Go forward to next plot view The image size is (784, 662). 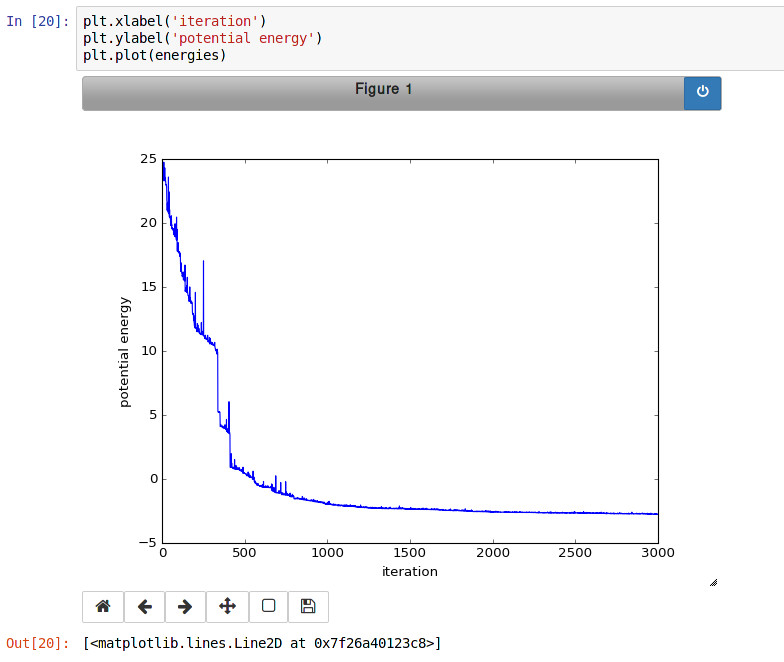coord(185,606)
